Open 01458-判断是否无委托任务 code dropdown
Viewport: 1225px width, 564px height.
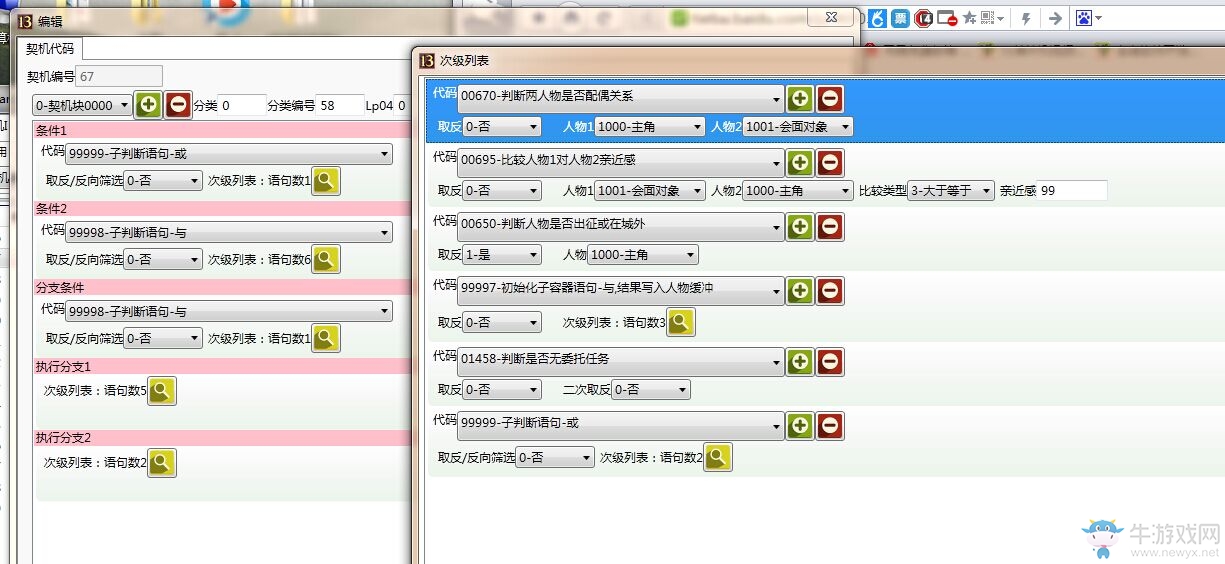click(x=620, y=361)
